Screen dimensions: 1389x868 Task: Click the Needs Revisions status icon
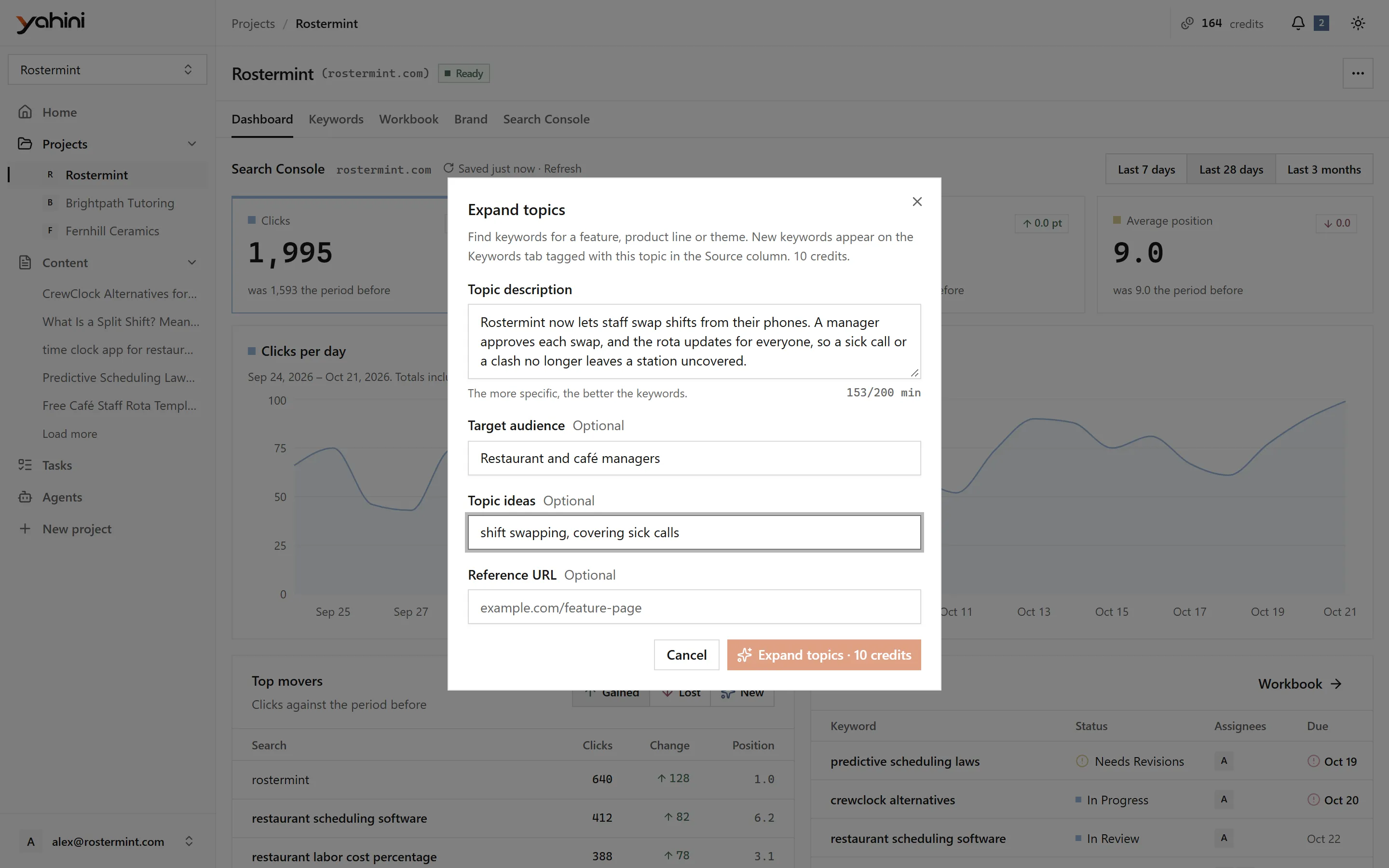[x=1082, y=761]
